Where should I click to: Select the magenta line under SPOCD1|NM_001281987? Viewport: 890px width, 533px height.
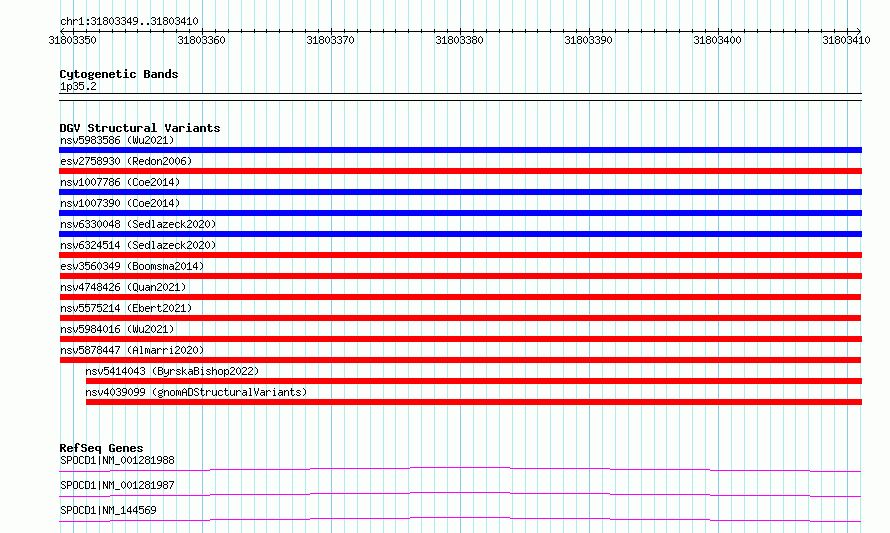point(460,494)
